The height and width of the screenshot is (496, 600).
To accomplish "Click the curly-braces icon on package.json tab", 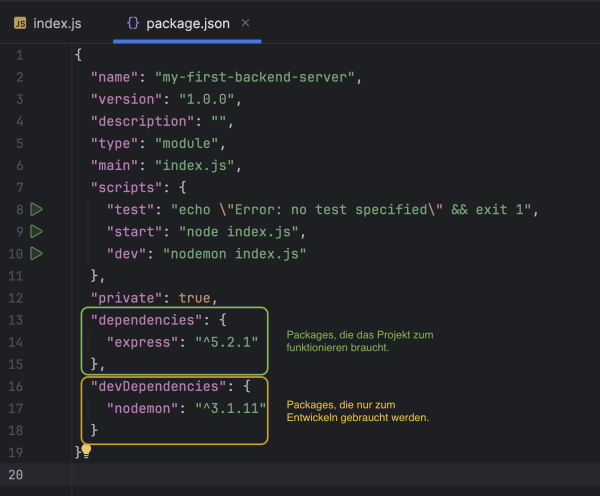I will [x=133, y=22].
